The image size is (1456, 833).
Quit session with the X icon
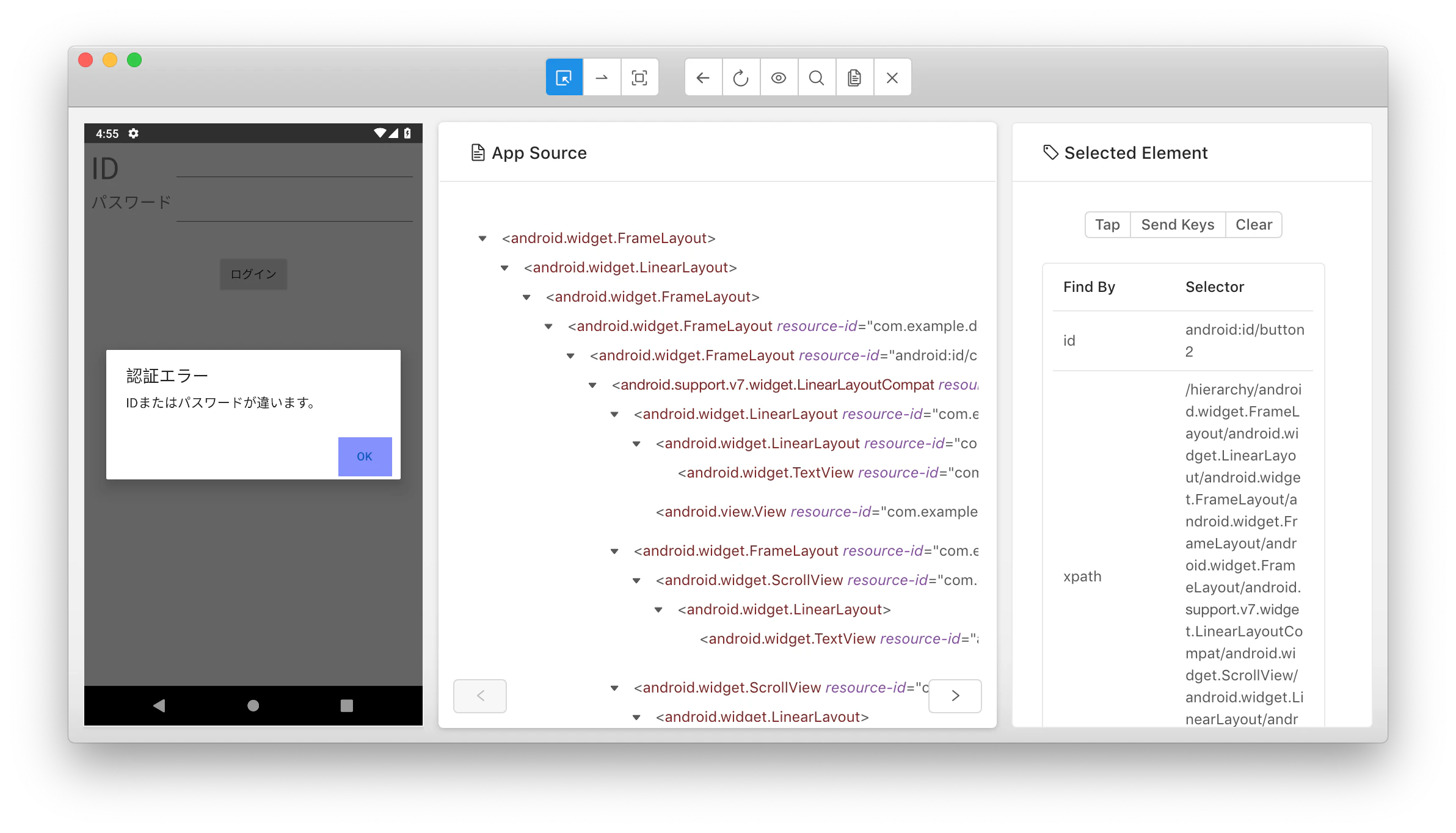[892, 78]
